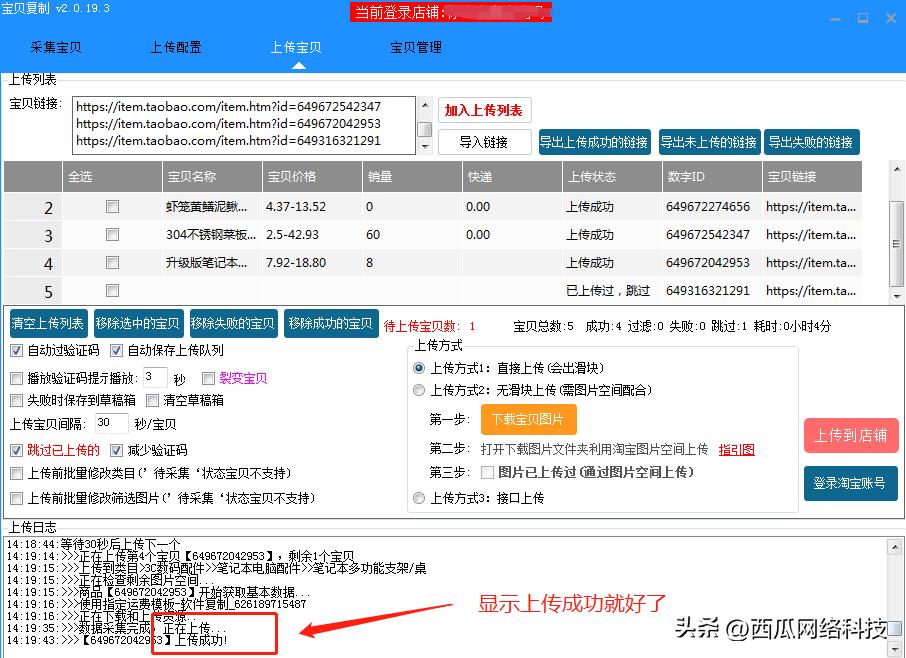Export links with 导出上传成功的链接

pyautogui.click(x=594, y=142)
